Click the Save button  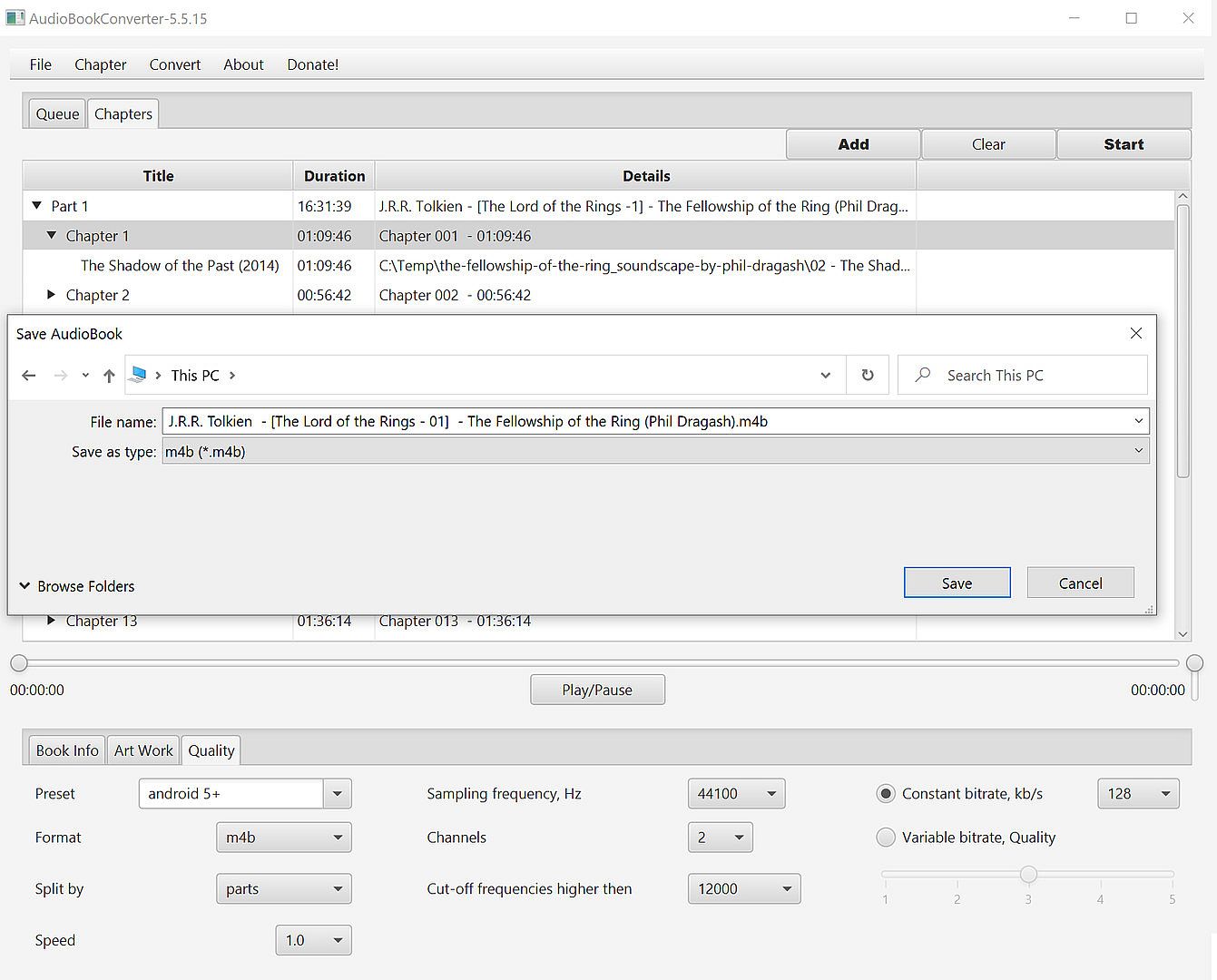(x=957, y=583)
